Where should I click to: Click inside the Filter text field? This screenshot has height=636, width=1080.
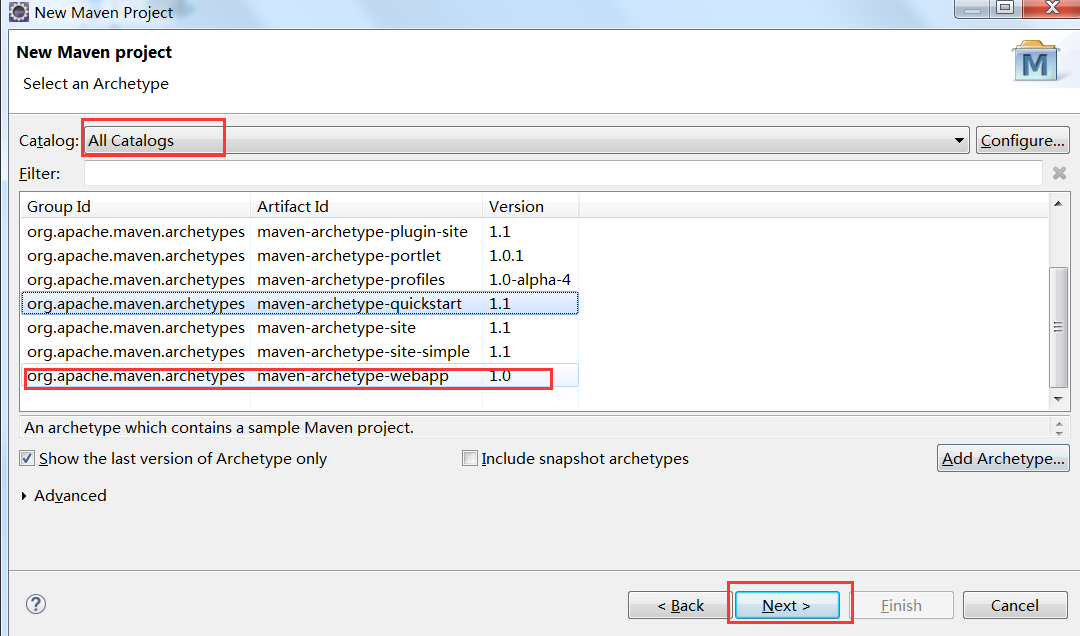[x=563, y=173]
